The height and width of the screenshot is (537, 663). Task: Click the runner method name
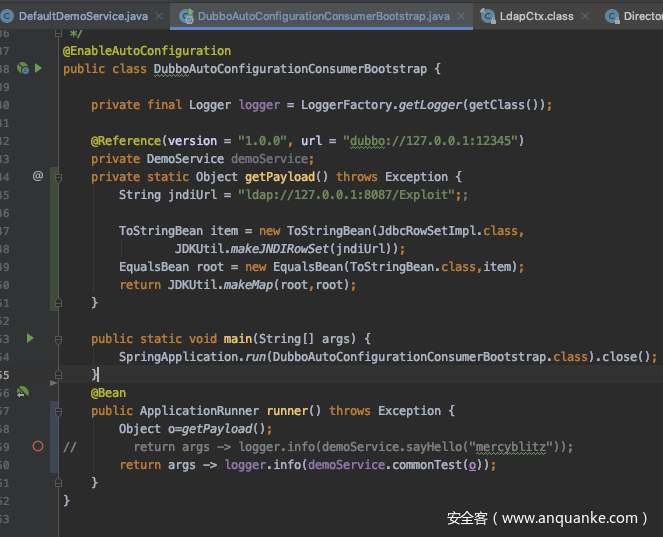(x=288, y=411)
